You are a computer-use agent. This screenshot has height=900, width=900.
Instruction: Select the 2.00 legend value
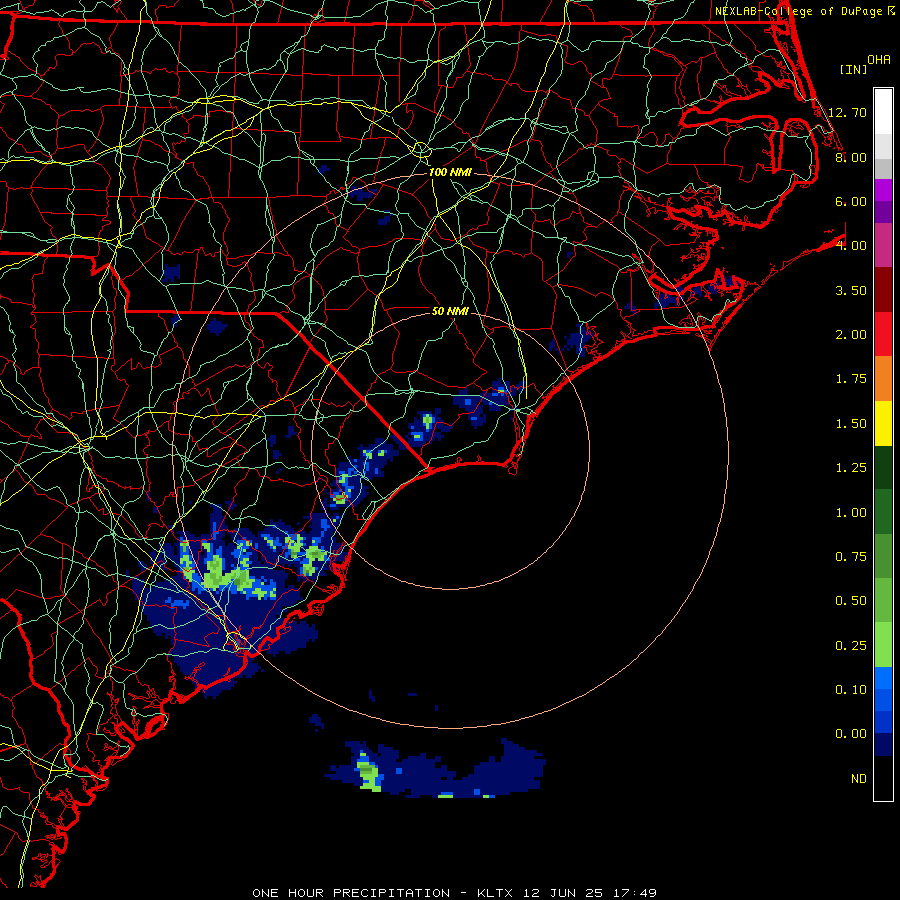(x=850, y=335)
